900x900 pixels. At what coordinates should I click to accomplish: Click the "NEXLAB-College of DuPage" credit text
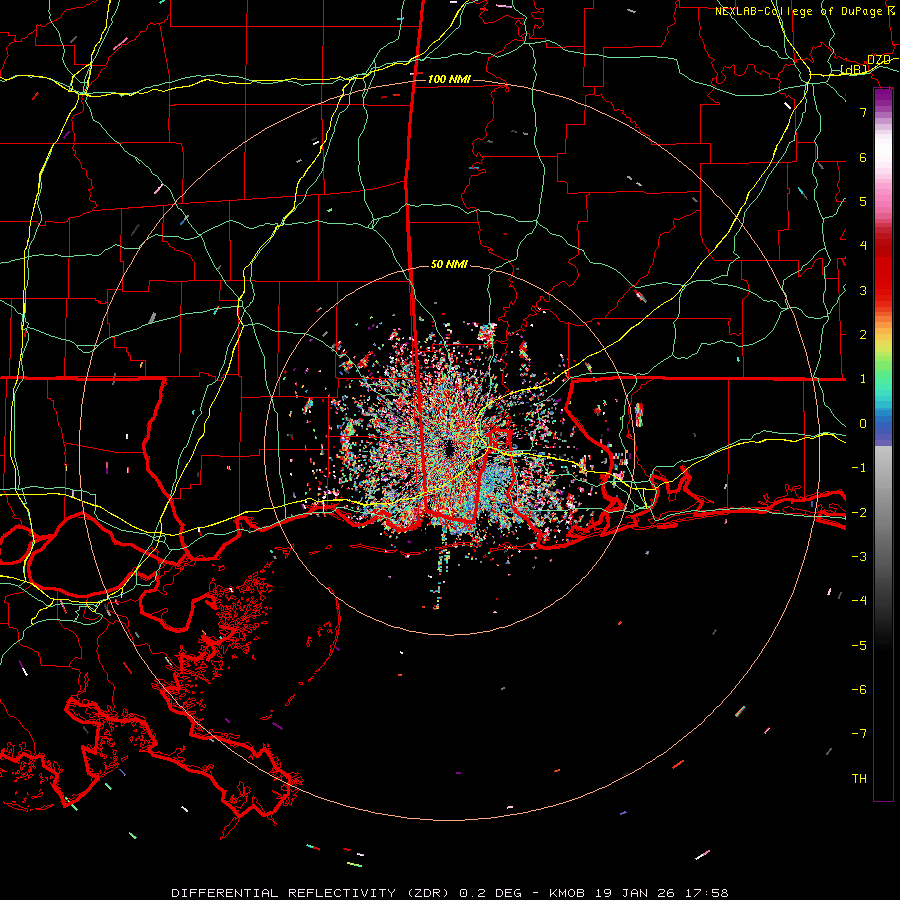coord(800,11)
